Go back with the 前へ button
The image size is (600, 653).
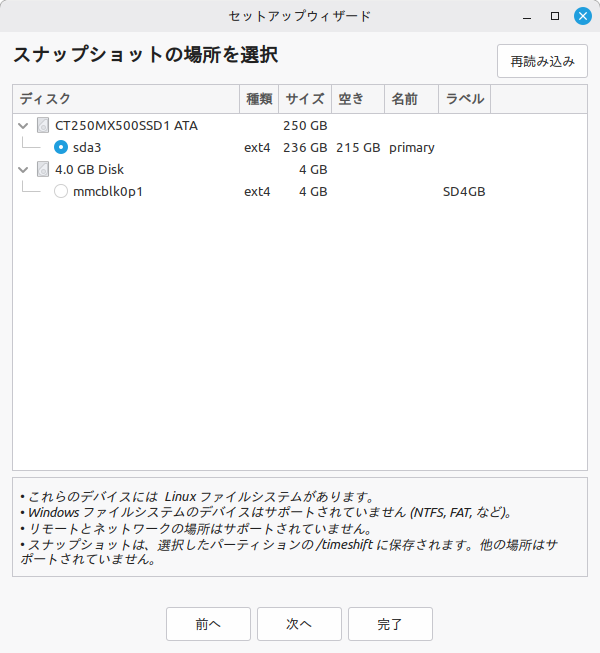pyautogui.click(x=208, y=624)
